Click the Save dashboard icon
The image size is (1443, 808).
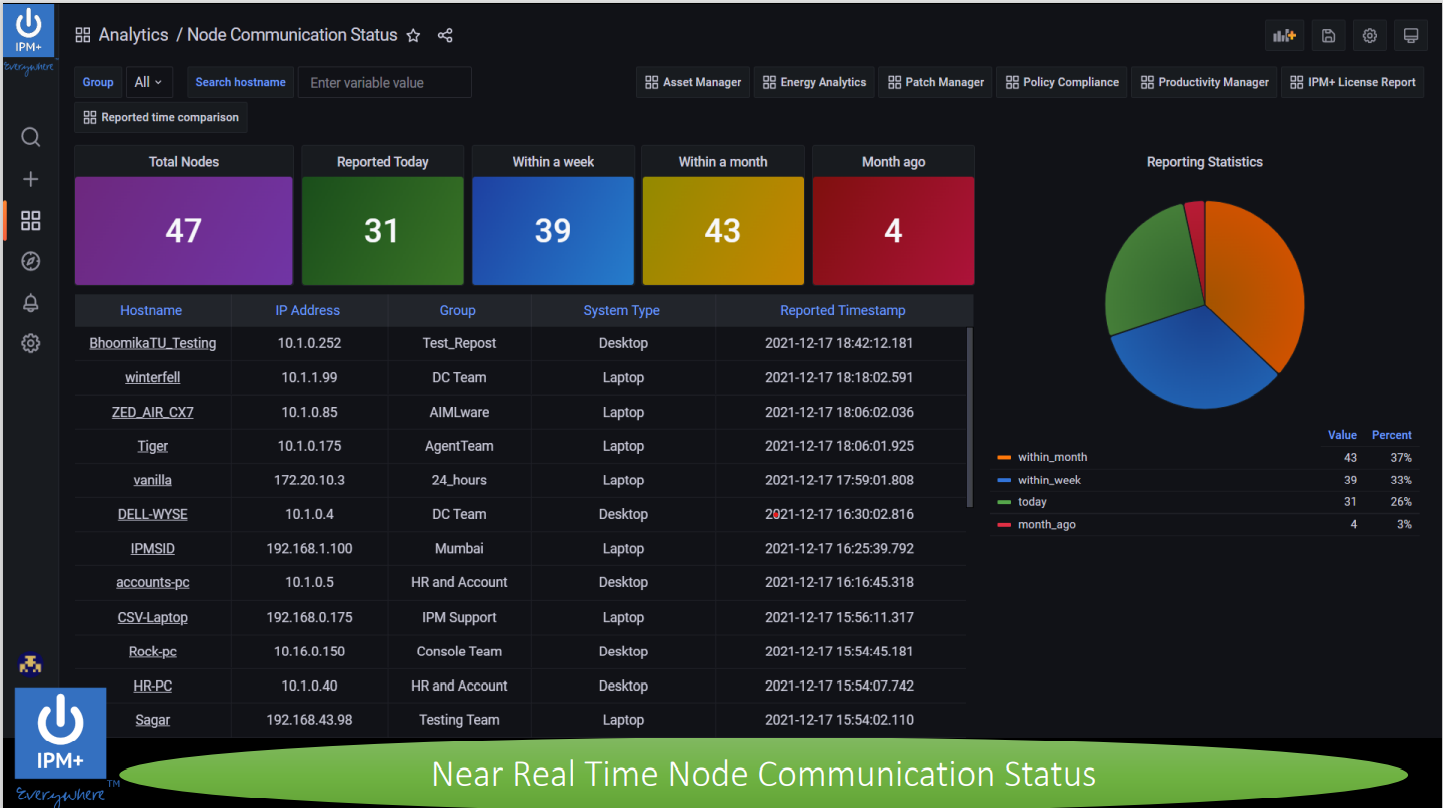1328,36
